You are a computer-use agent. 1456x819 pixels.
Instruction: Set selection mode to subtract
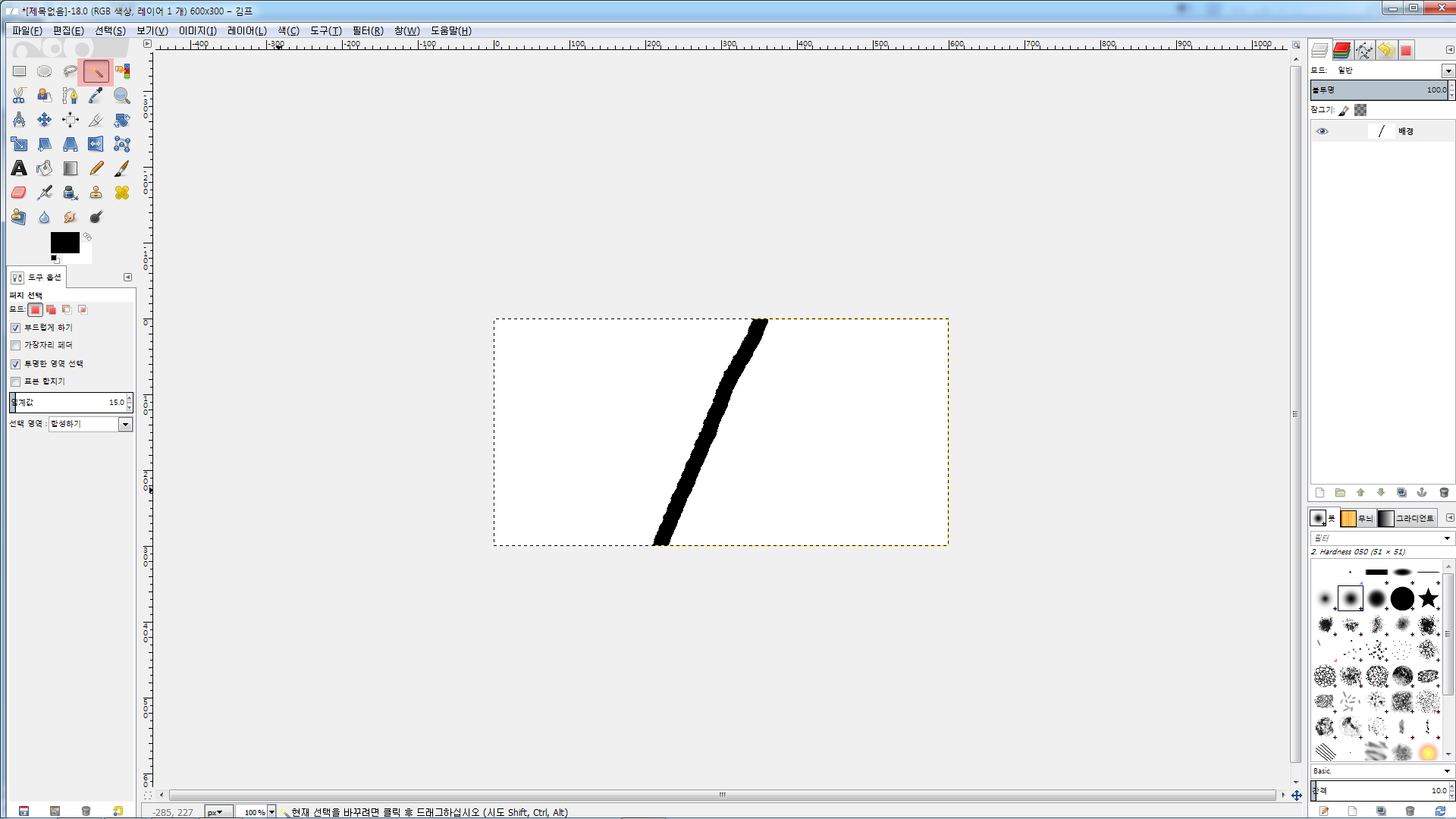[67, 309]
